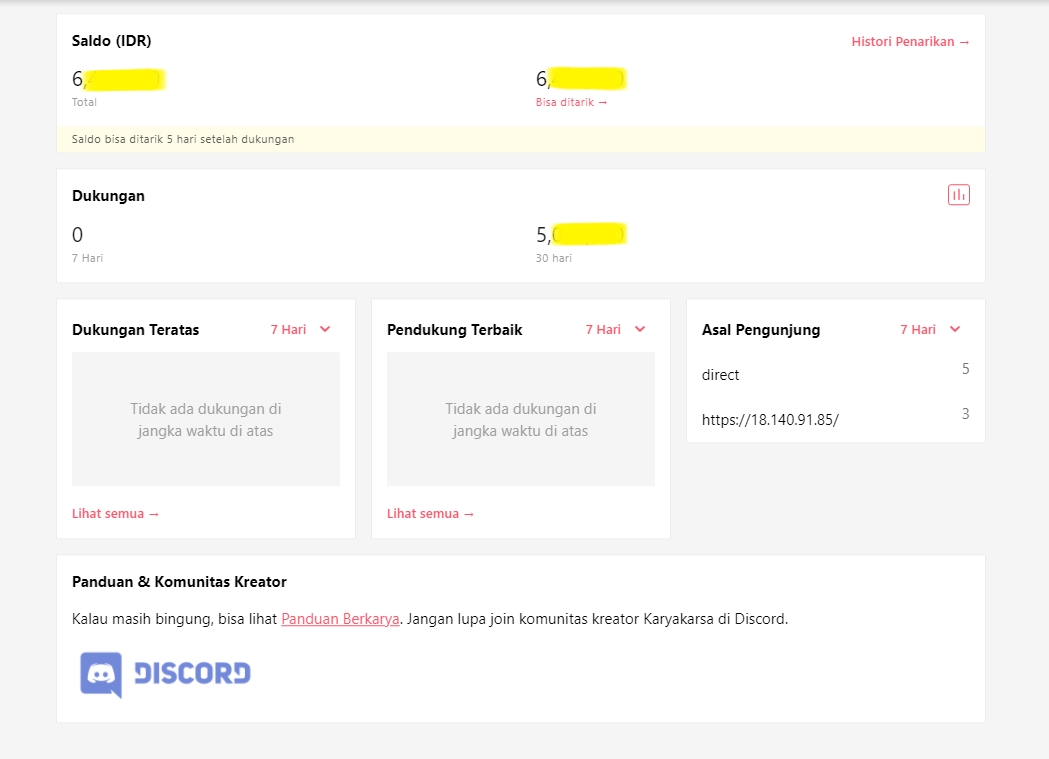Open the Panduan Berkarya guide link
The width and height of the screenshot is (1049, 759).
[x=340, y=619]
